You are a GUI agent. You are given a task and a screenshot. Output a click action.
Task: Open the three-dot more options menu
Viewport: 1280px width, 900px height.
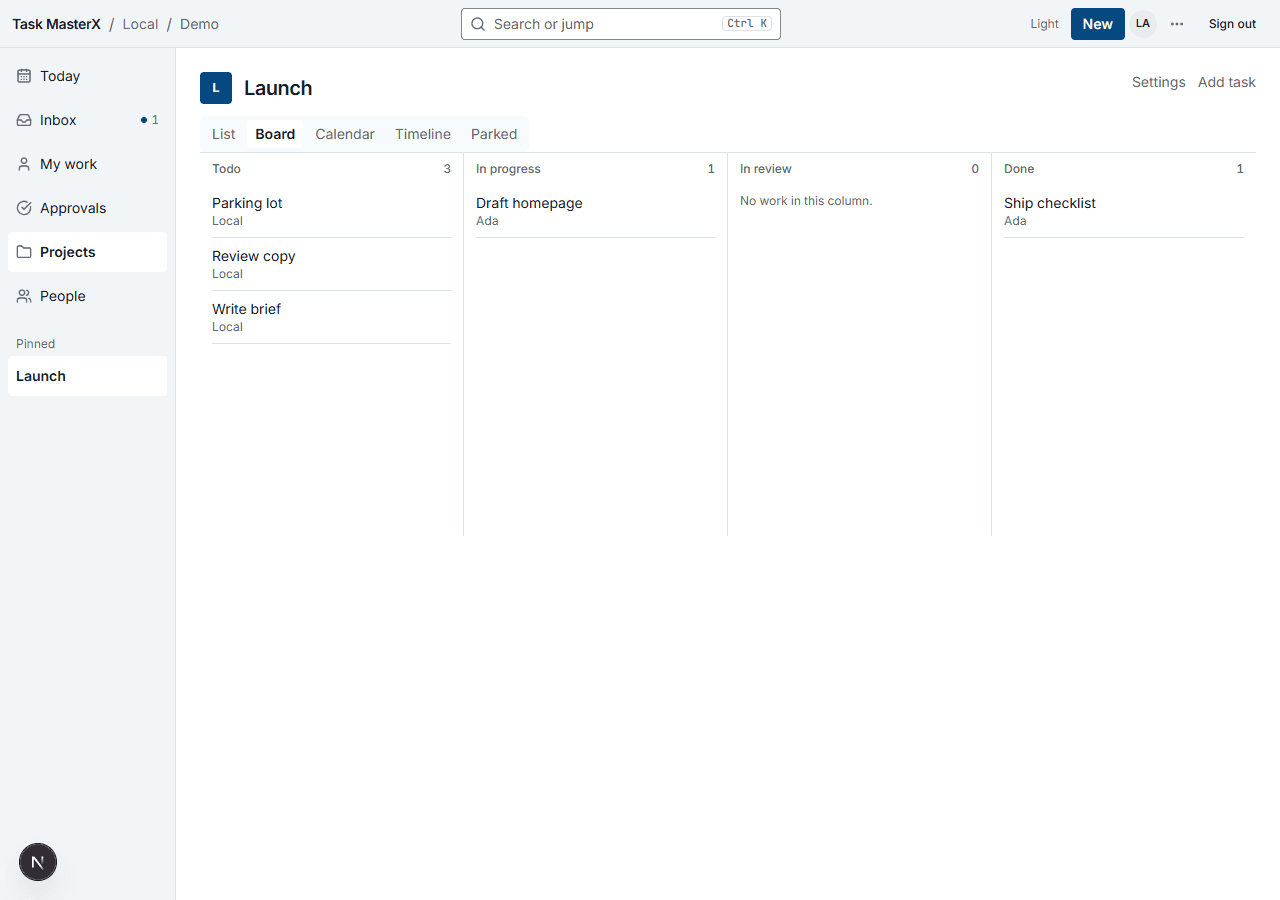(1177, 24)
